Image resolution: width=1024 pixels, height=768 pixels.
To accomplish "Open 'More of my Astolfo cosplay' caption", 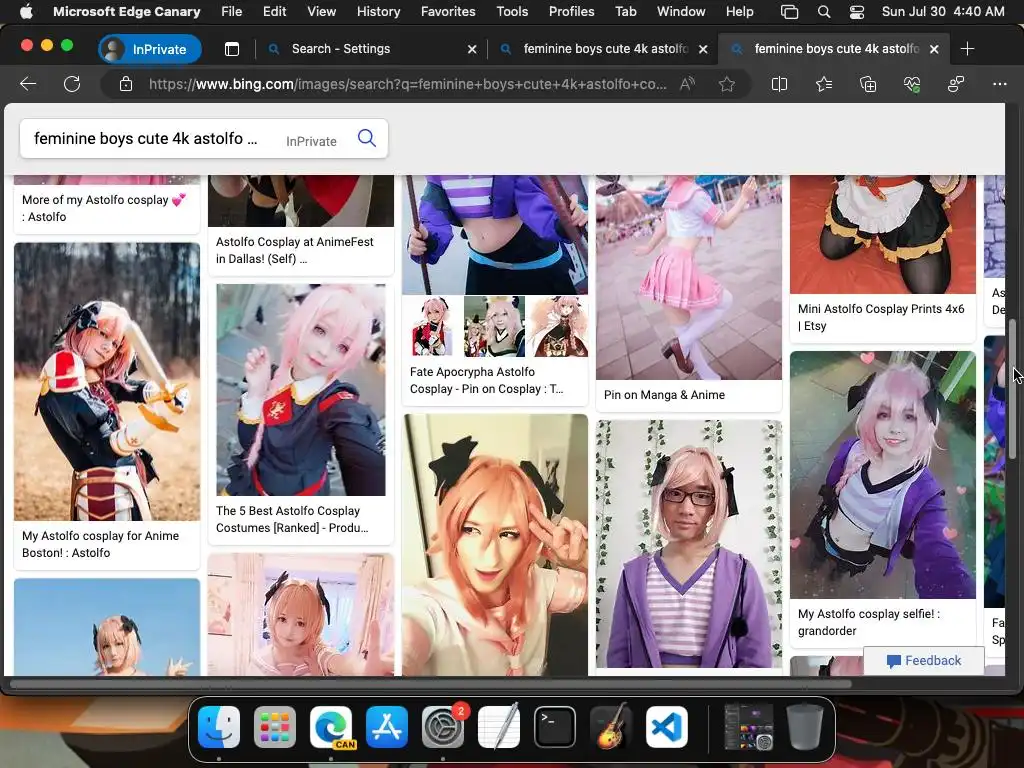I will tap(104, 208).
